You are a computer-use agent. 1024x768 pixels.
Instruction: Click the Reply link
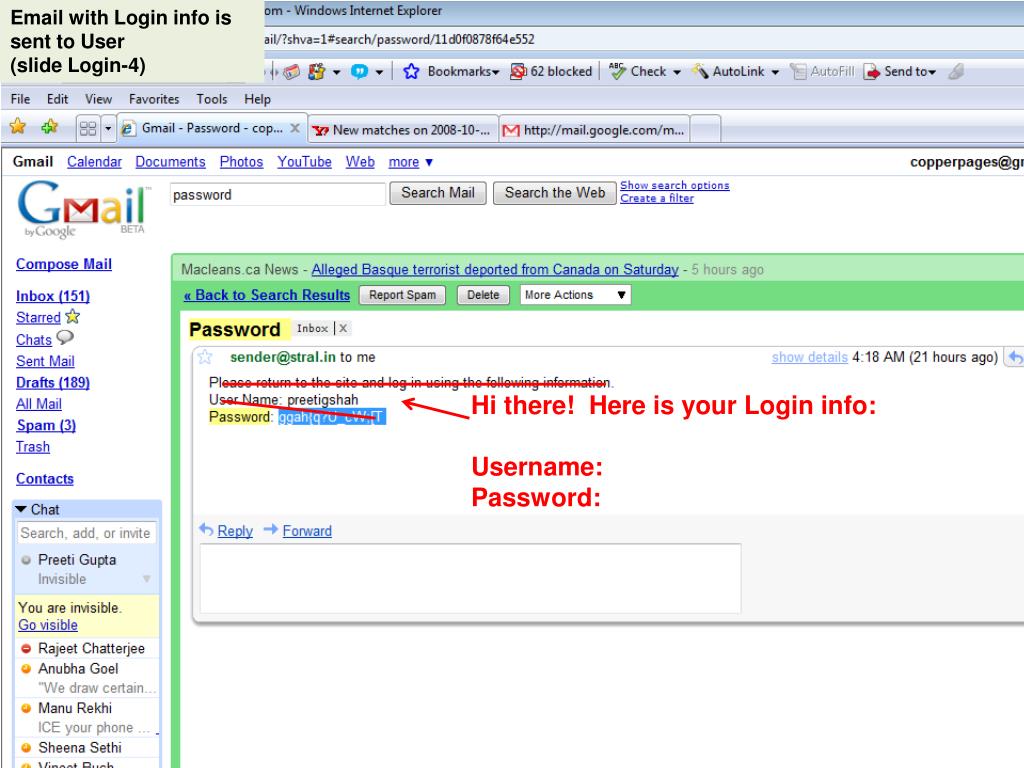[x=234, y=531]
